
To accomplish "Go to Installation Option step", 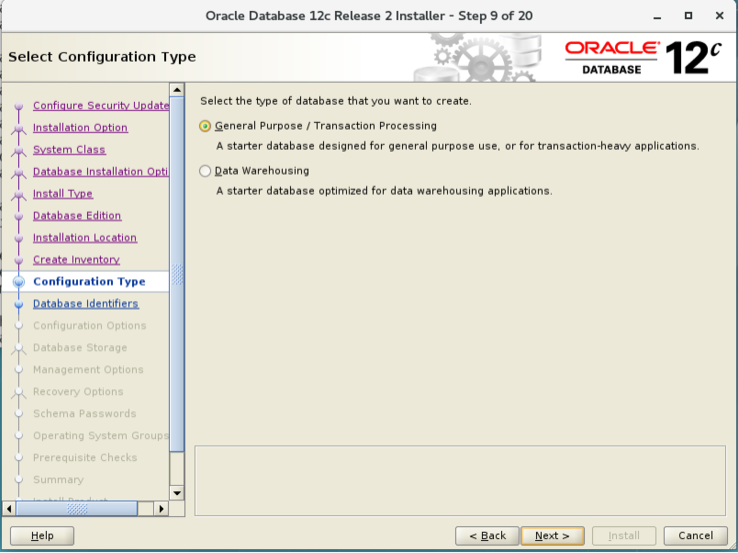I will tap(80, 128).
